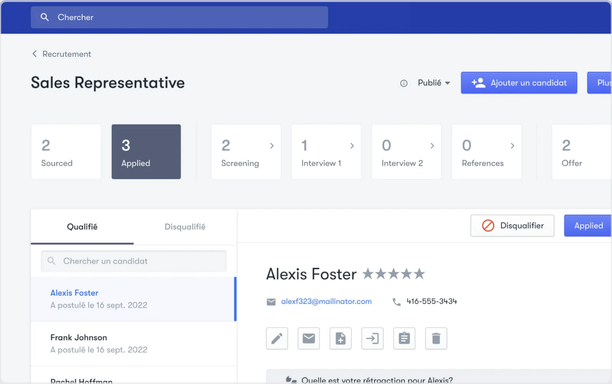The image size is (612, 384).
Task: Click chevron arrow on Screening card
Action: pos(272,146)
